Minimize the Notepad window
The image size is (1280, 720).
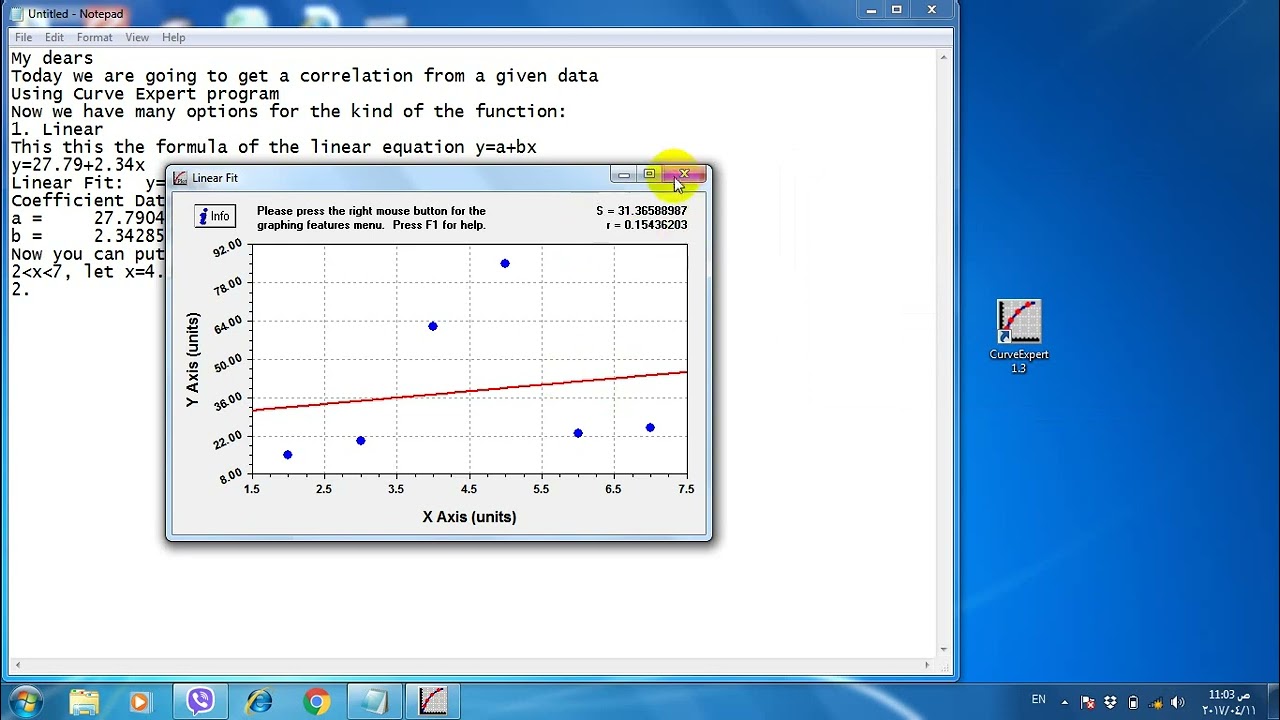(x=871, y=10)
